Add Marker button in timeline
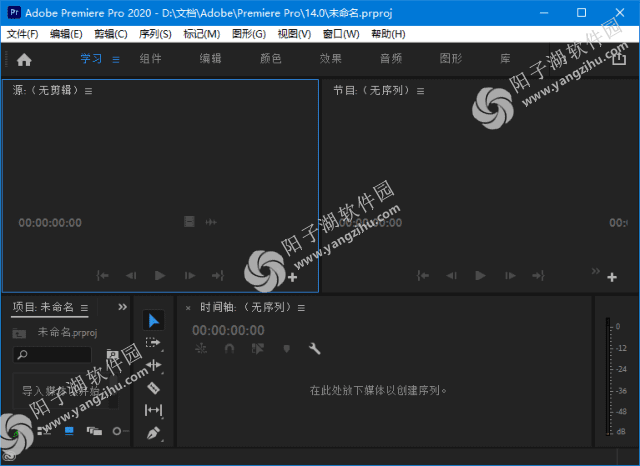This screenshot has width=640, height=466. coord(287,348)
